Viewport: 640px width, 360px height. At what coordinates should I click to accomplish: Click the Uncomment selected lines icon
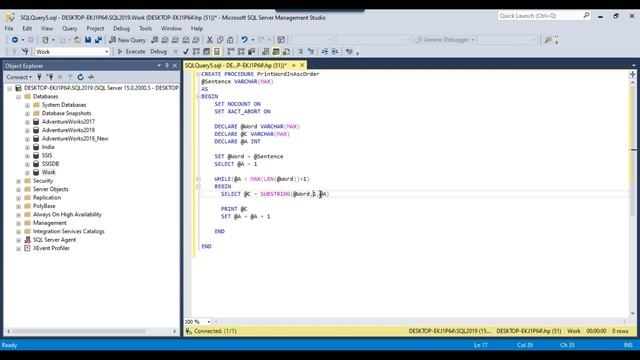point(311,51)
